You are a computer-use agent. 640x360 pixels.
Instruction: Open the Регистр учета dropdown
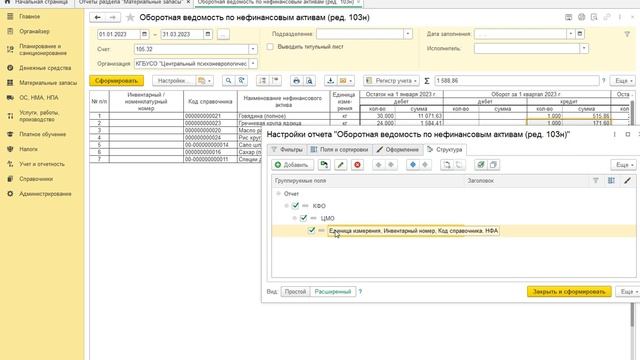[391, 81]
